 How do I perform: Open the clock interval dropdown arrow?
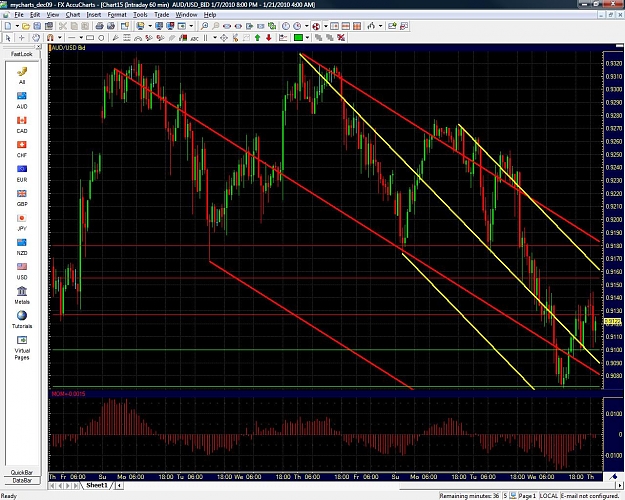click(x=307, y=26)
